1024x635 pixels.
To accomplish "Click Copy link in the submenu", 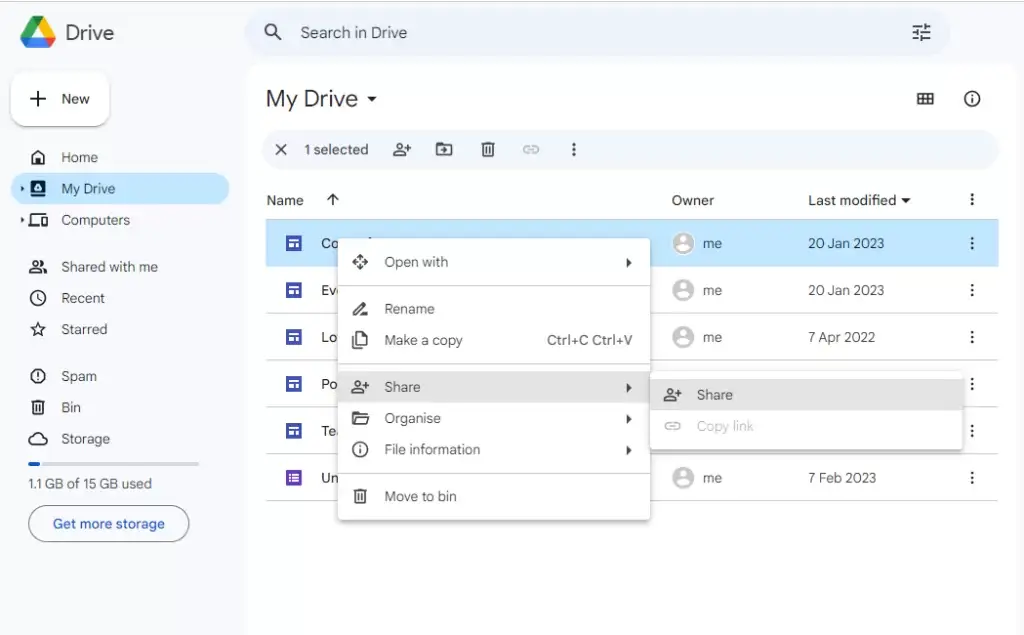I will 806,427.
